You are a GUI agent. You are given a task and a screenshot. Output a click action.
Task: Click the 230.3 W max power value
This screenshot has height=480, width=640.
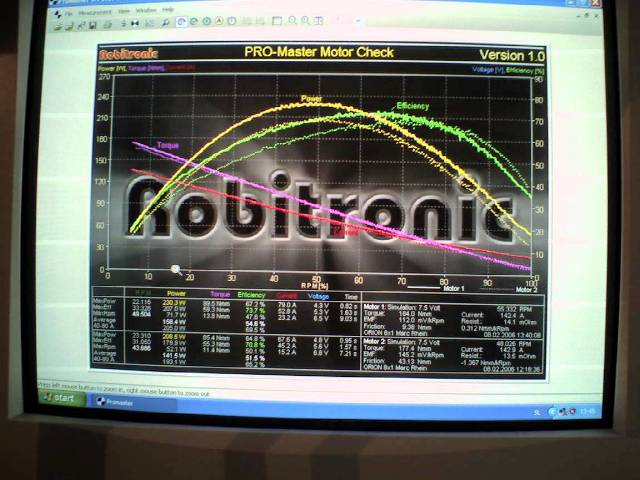174,303
